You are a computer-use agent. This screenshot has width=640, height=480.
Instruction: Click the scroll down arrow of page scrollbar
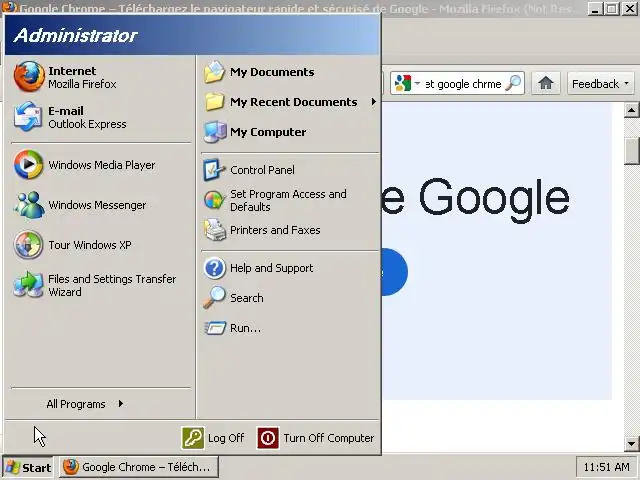(631, 444)
